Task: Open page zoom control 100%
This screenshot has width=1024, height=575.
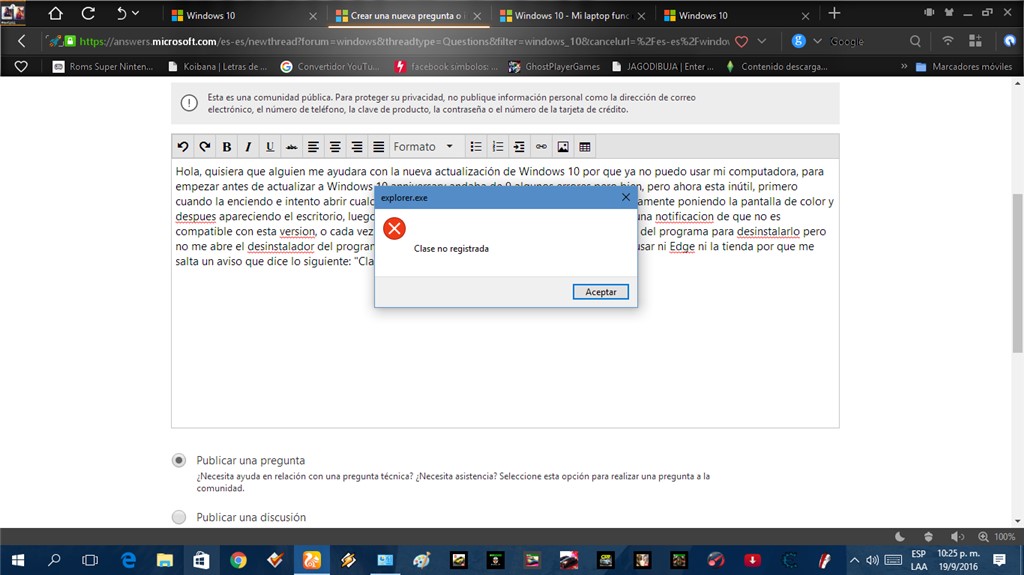Action: pyautogui.click(x=997, y=536)
